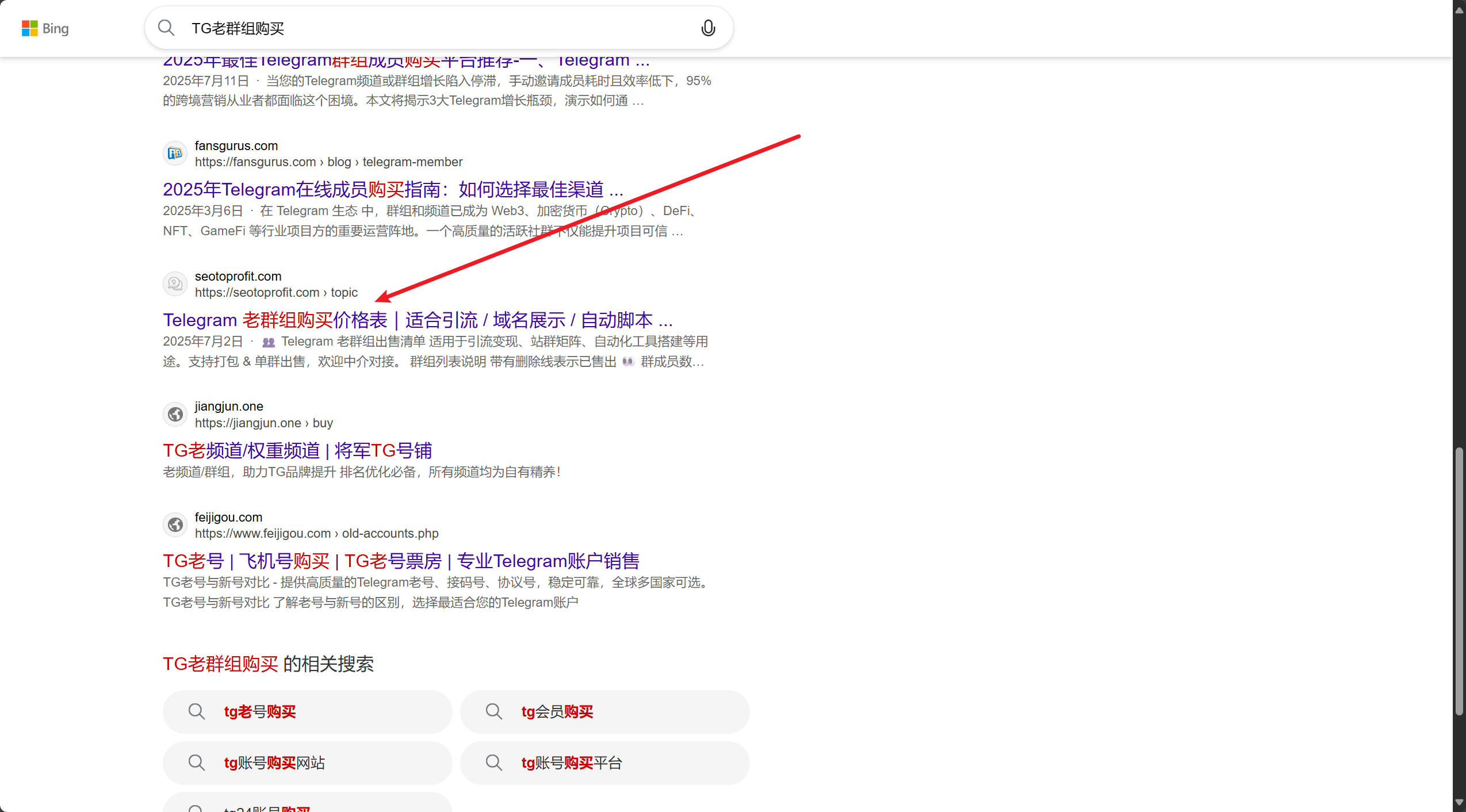
Task: Click the microphone voice search icon
Action: coord(708,28)
